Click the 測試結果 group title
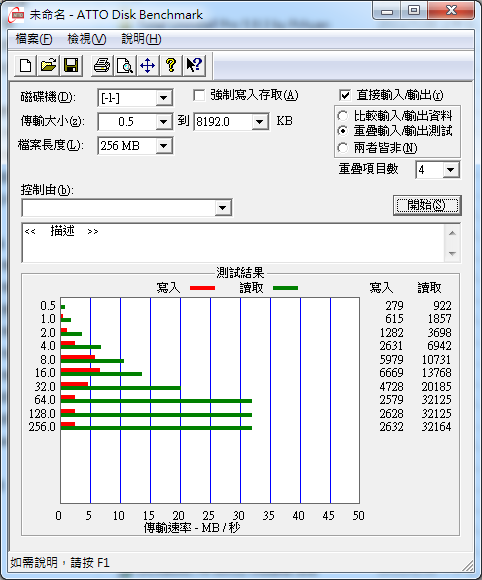The image size is (482, 580). (240, 273)
